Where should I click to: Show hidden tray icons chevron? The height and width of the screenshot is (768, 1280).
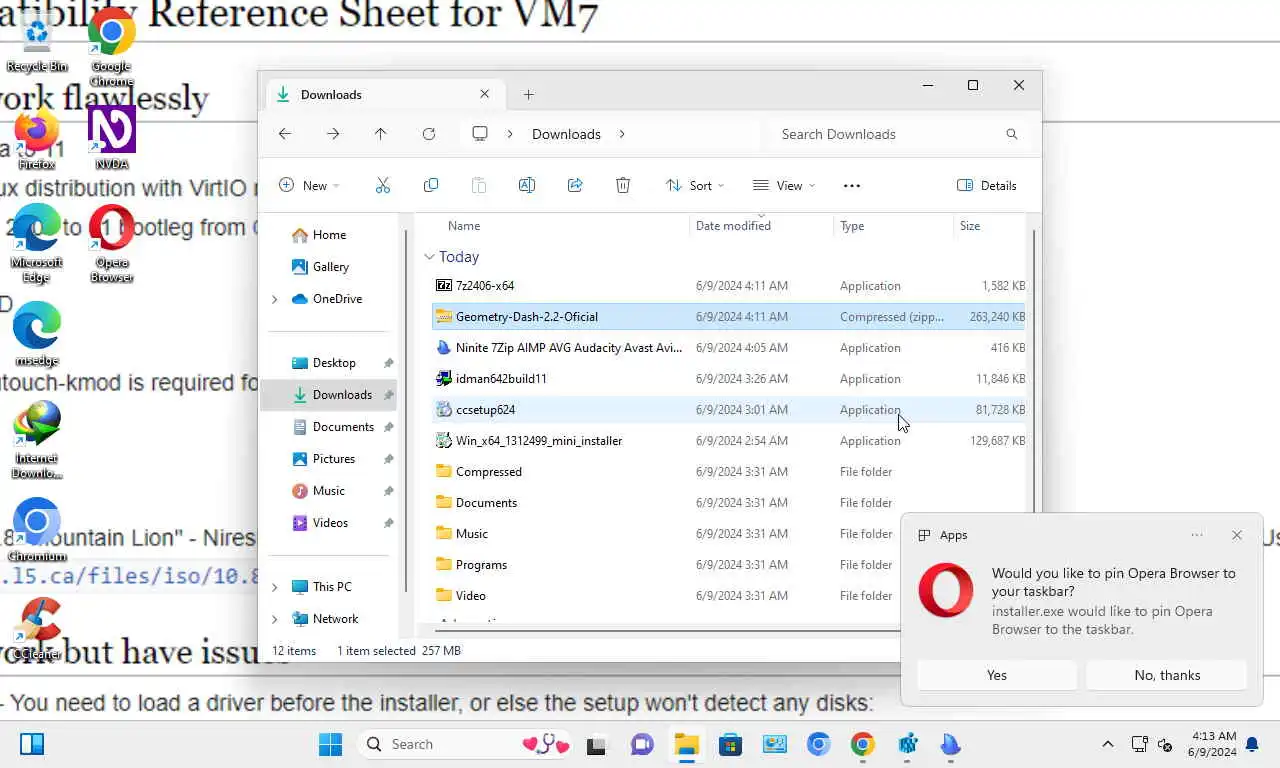pos(1108,744)
